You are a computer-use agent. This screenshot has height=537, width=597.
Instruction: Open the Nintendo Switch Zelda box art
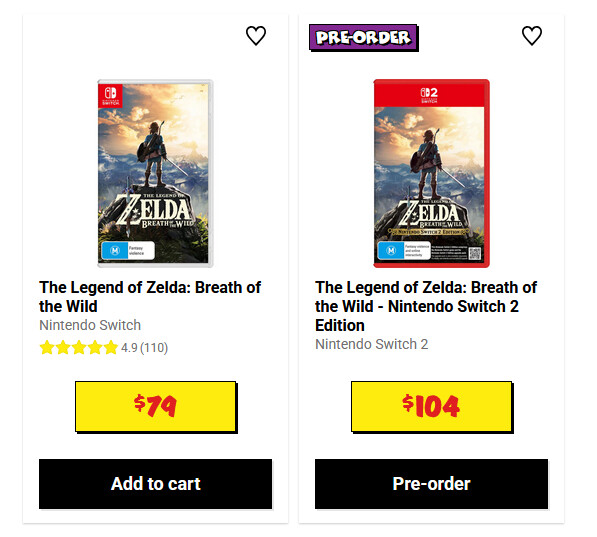(155, 173)
